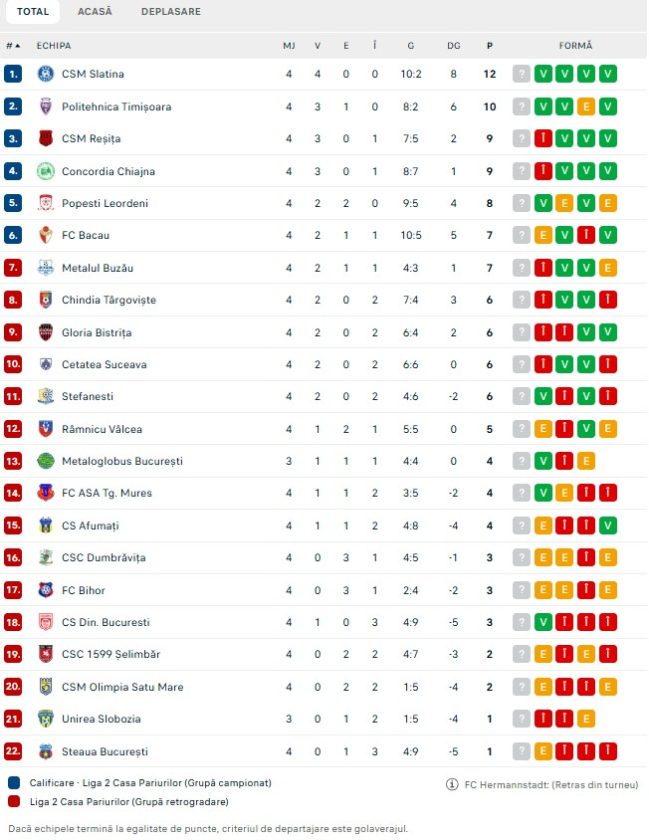Click the info icon beside FC Hermannstadt note

[452, 784]
